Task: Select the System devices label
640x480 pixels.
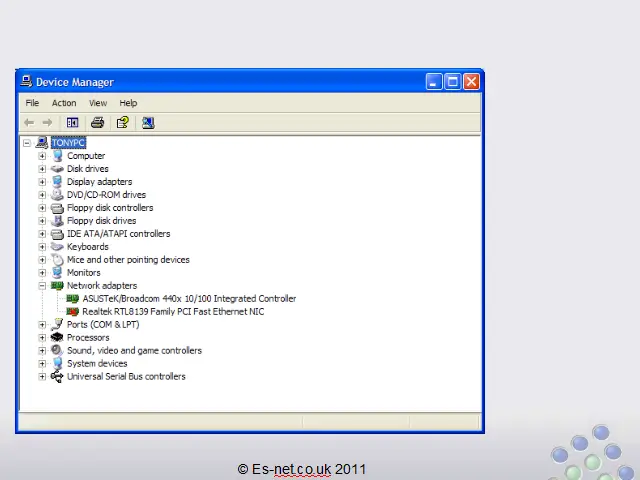Action: (97, 363)
